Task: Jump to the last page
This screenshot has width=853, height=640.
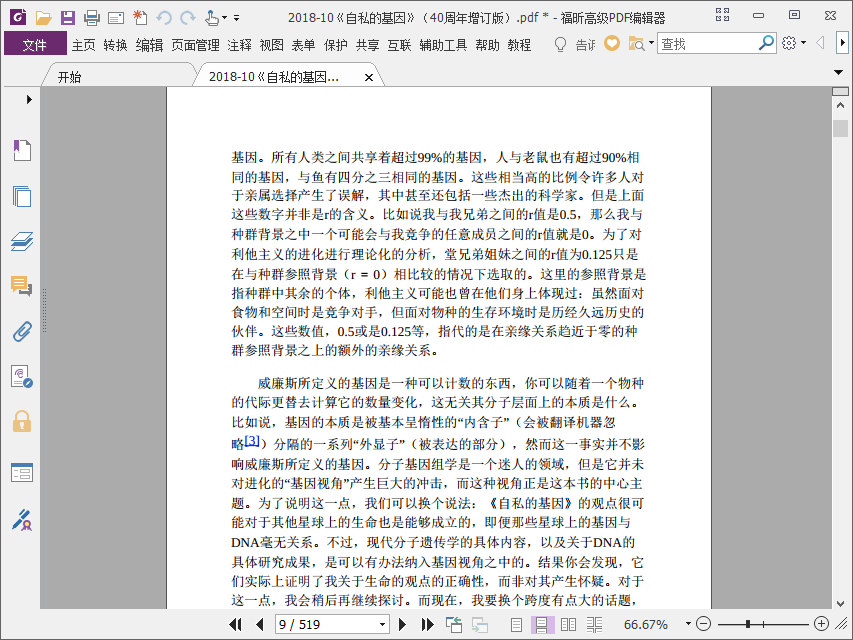Action: [x=428, y=624]
